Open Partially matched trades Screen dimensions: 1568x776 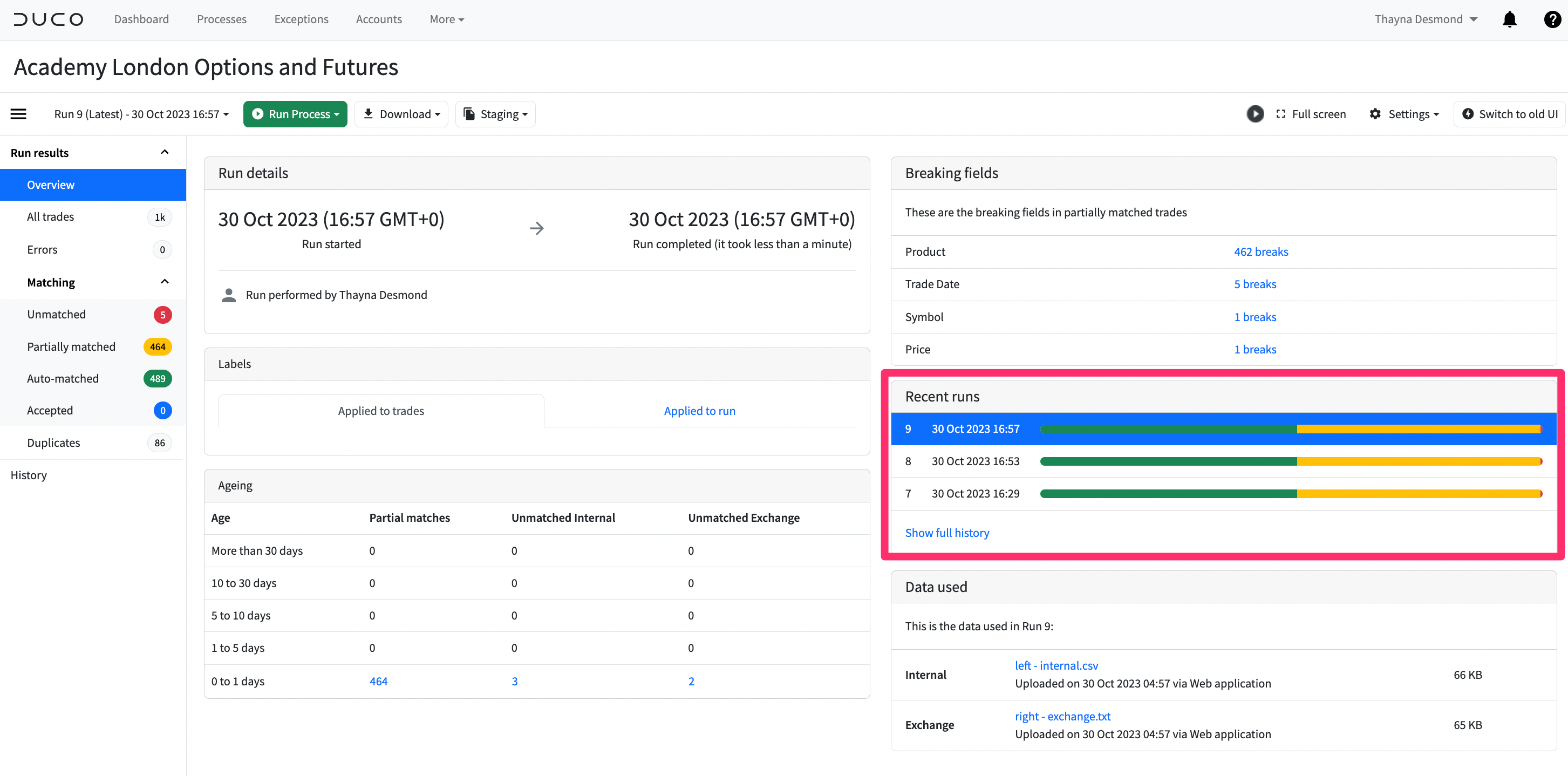pyautogui.click(x=93, y=346)
